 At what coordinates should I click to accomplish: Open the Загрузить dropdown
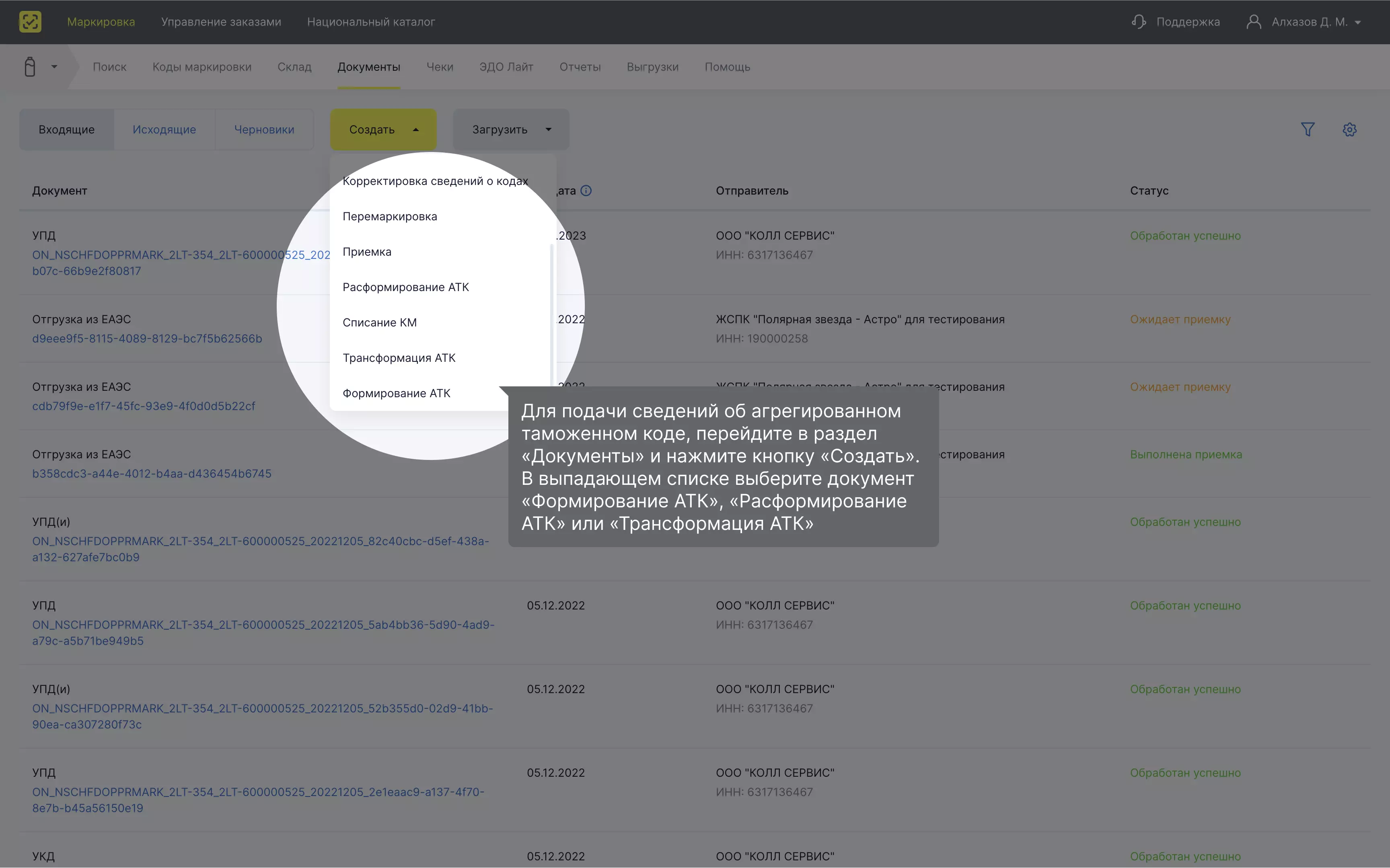[511, 130]
